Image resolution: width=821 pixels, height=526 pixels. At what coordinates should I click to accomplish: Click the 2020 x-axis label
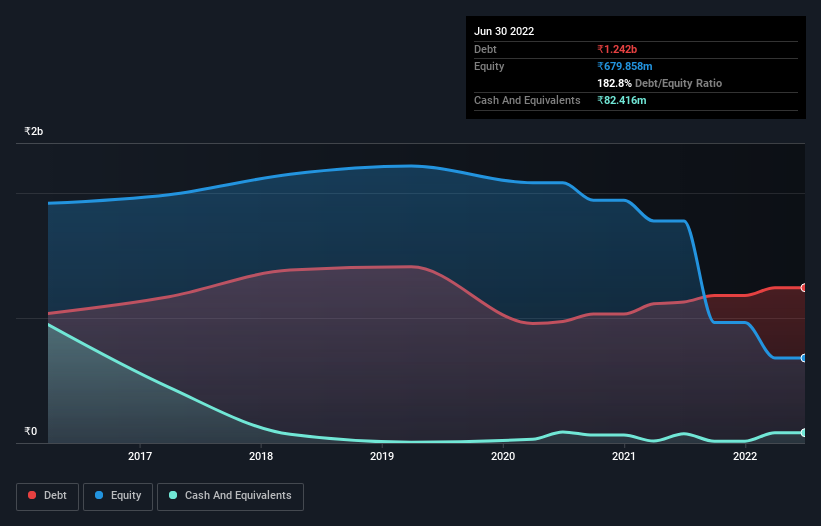(503, 456)
